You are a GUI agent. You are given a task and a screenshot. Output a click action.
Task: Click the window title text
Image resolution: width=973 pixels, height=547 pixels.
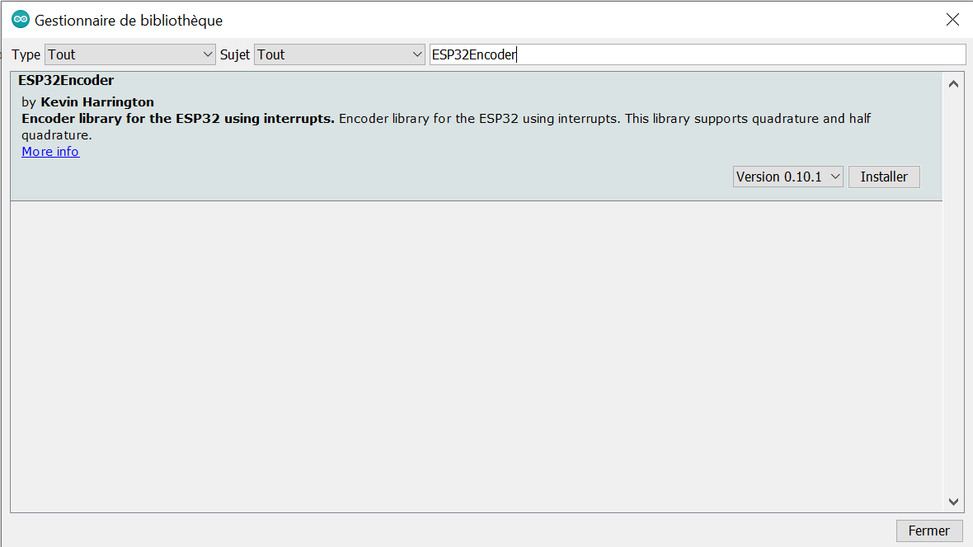128,20
